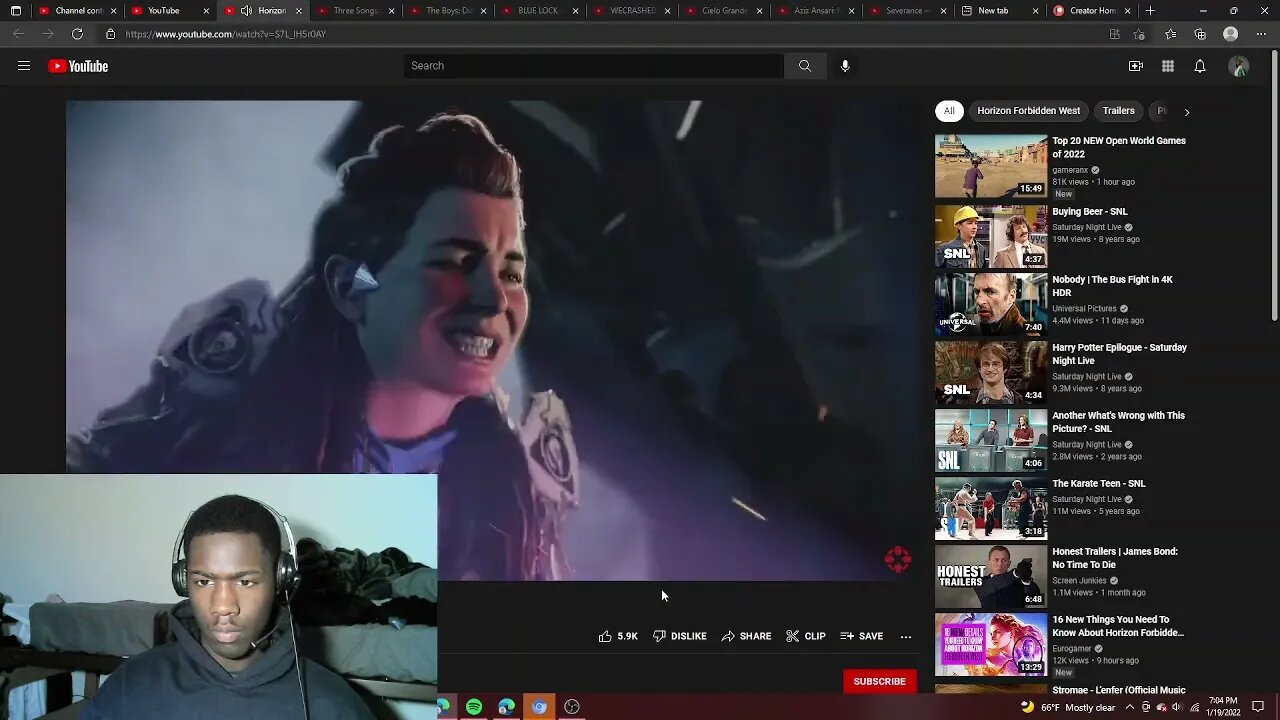The width and height of the screenshot is (1280, 720).
Task: Dislike the video
Action: point(680,636)
